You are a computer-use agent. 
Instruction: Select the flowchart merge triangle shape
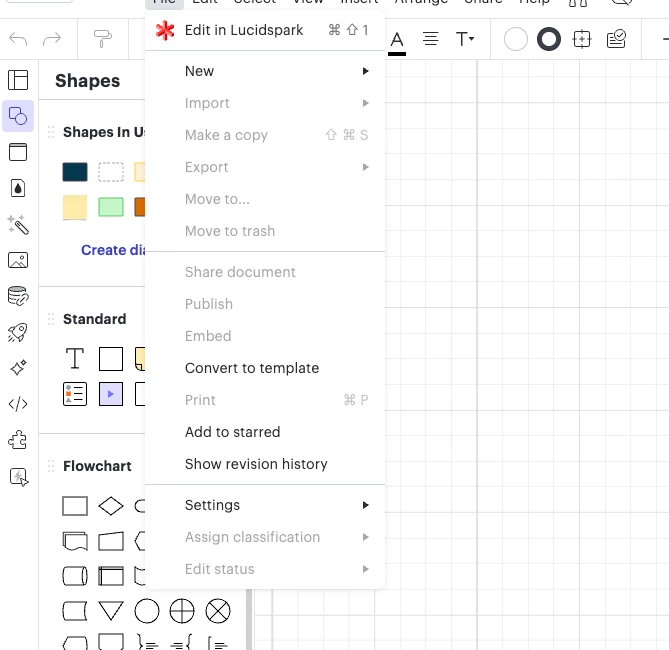pyautogui.click(x=111, y=611)
